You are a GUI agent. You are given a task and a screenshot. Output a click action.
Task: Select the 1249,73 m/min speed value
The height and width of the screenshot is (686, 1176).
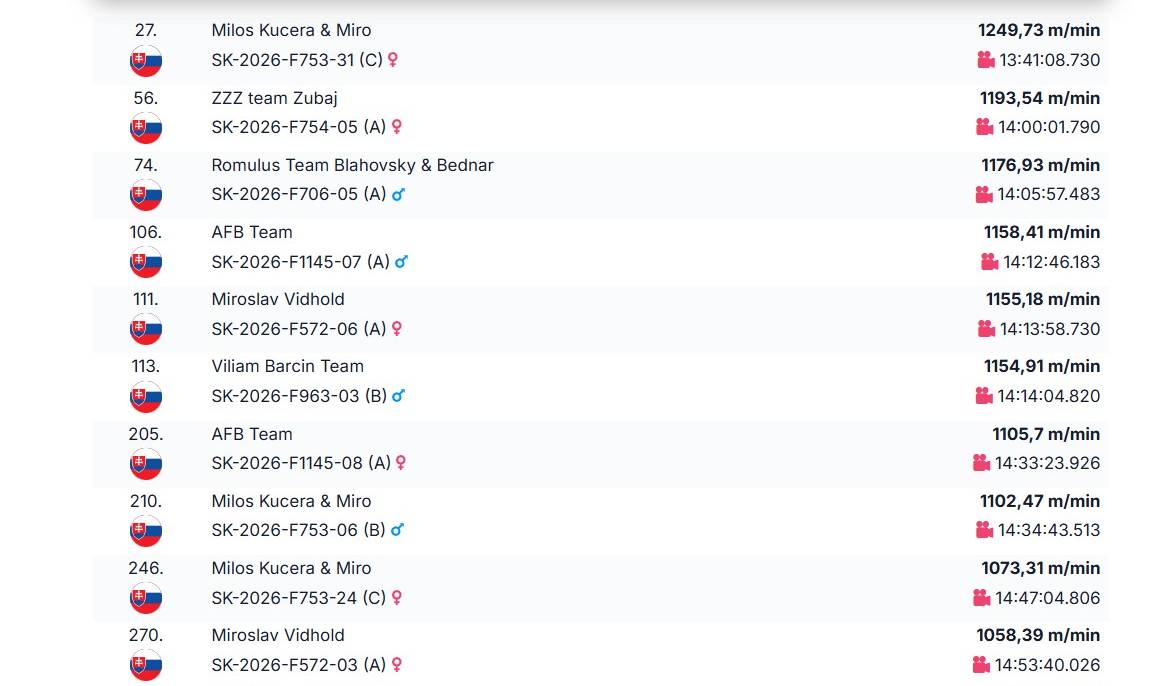click(1039, 31)
